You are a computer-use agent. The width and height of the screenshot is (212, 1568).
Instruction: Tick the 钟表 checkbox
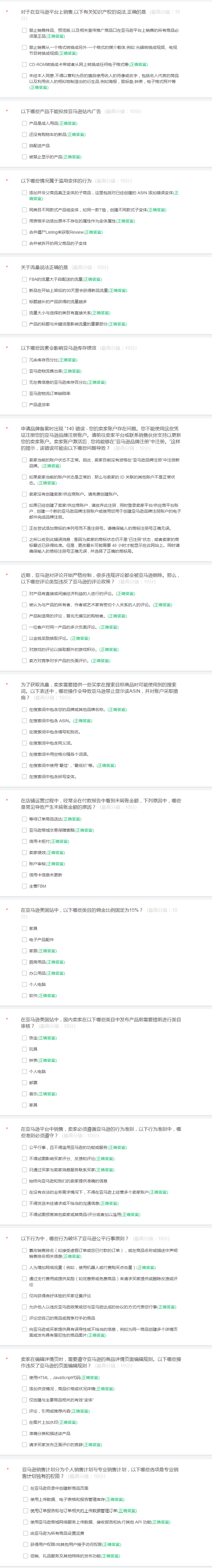point(25,1060)
